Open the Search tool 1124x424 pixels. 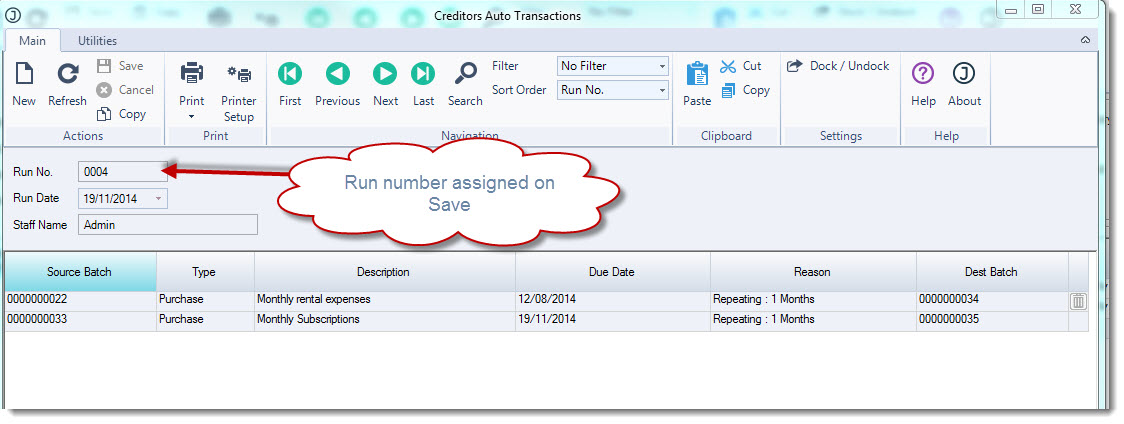click(x=465, y=85)
